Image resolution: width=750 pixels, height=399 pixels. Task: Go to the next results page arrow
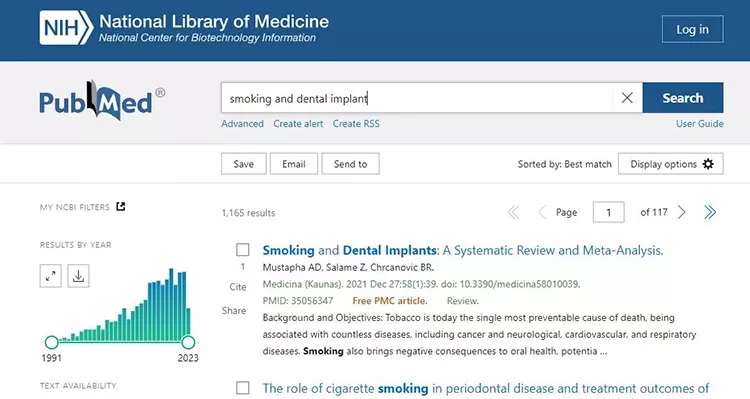(682, 212)
